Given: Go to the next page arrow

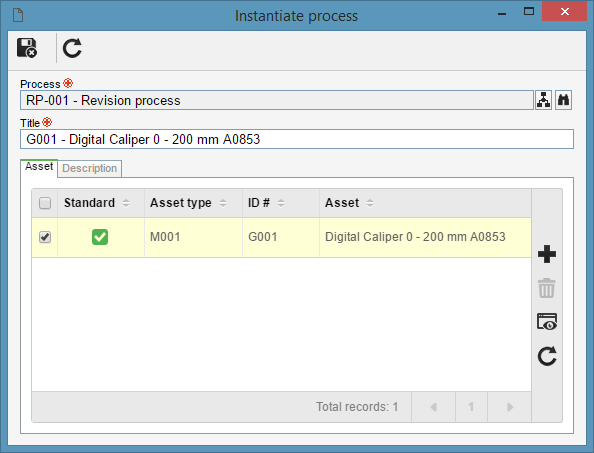Looking at the screenshot, I should [x=510, y=407].
